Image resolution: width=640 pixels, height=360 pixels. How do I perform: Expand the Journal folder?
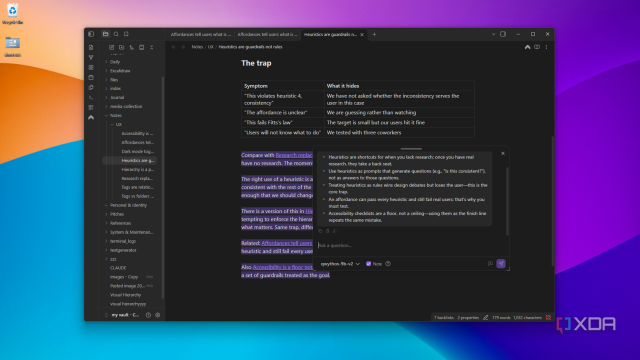[x=117, y=98]
